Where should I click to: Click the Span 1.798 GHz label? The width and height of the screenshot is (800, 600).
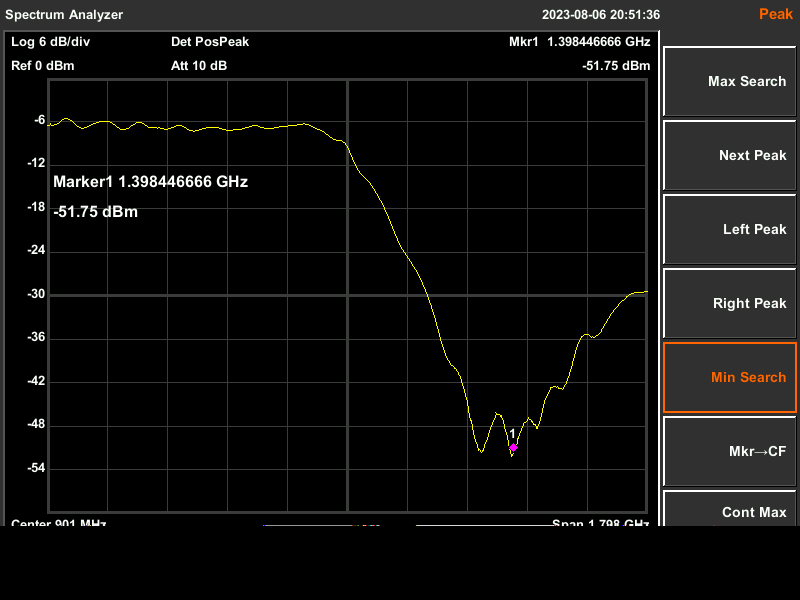point(601,522)
